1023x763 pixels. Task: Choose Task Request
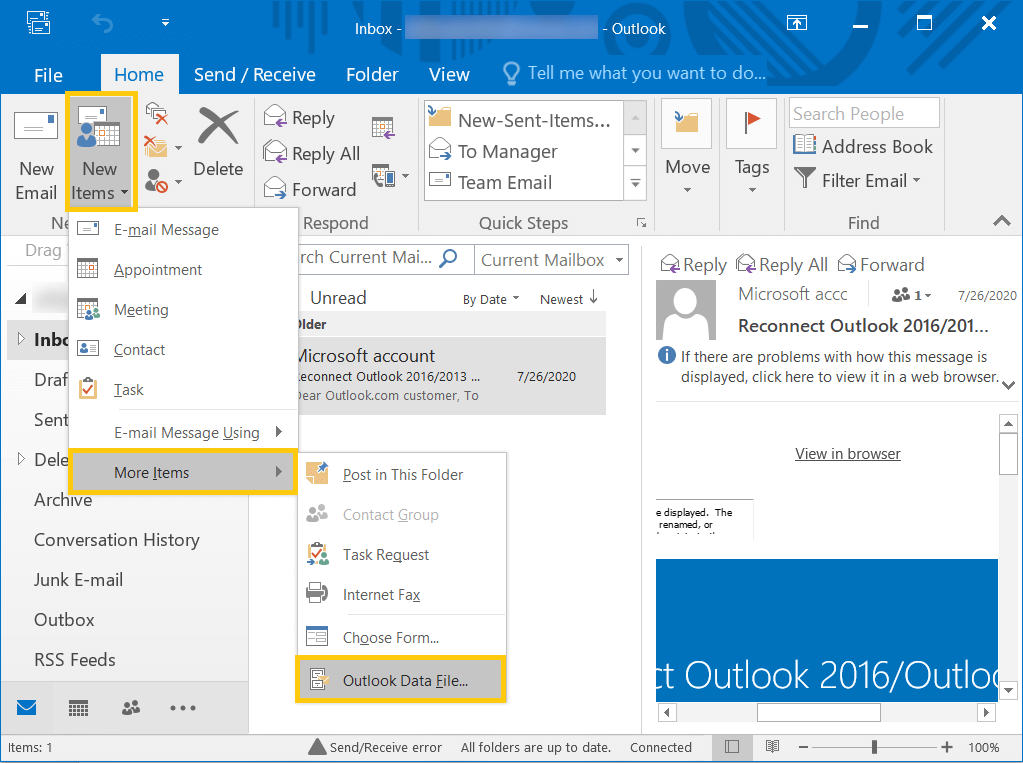coord(402,554)
